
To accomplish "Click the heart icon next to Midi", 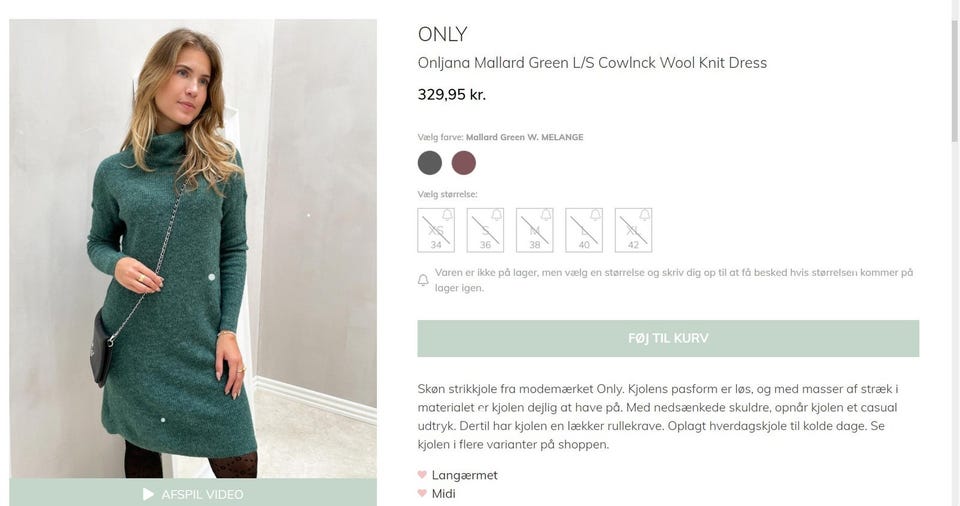I will tap(422, 493).
